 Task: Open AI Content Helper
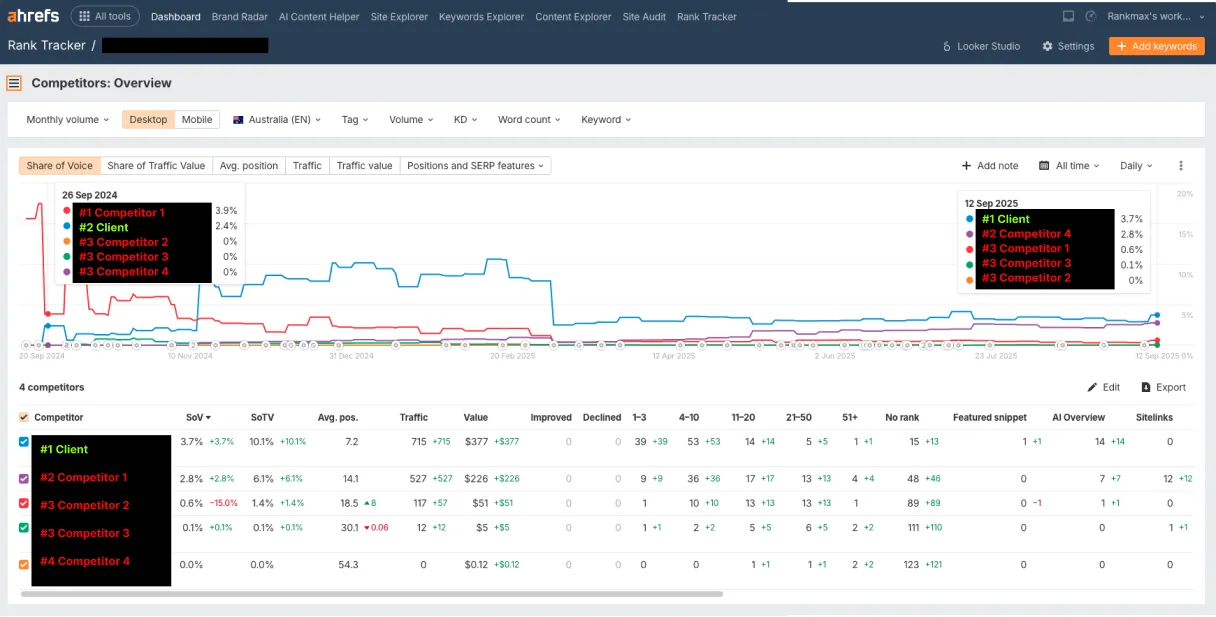click(x=318, y=17)
